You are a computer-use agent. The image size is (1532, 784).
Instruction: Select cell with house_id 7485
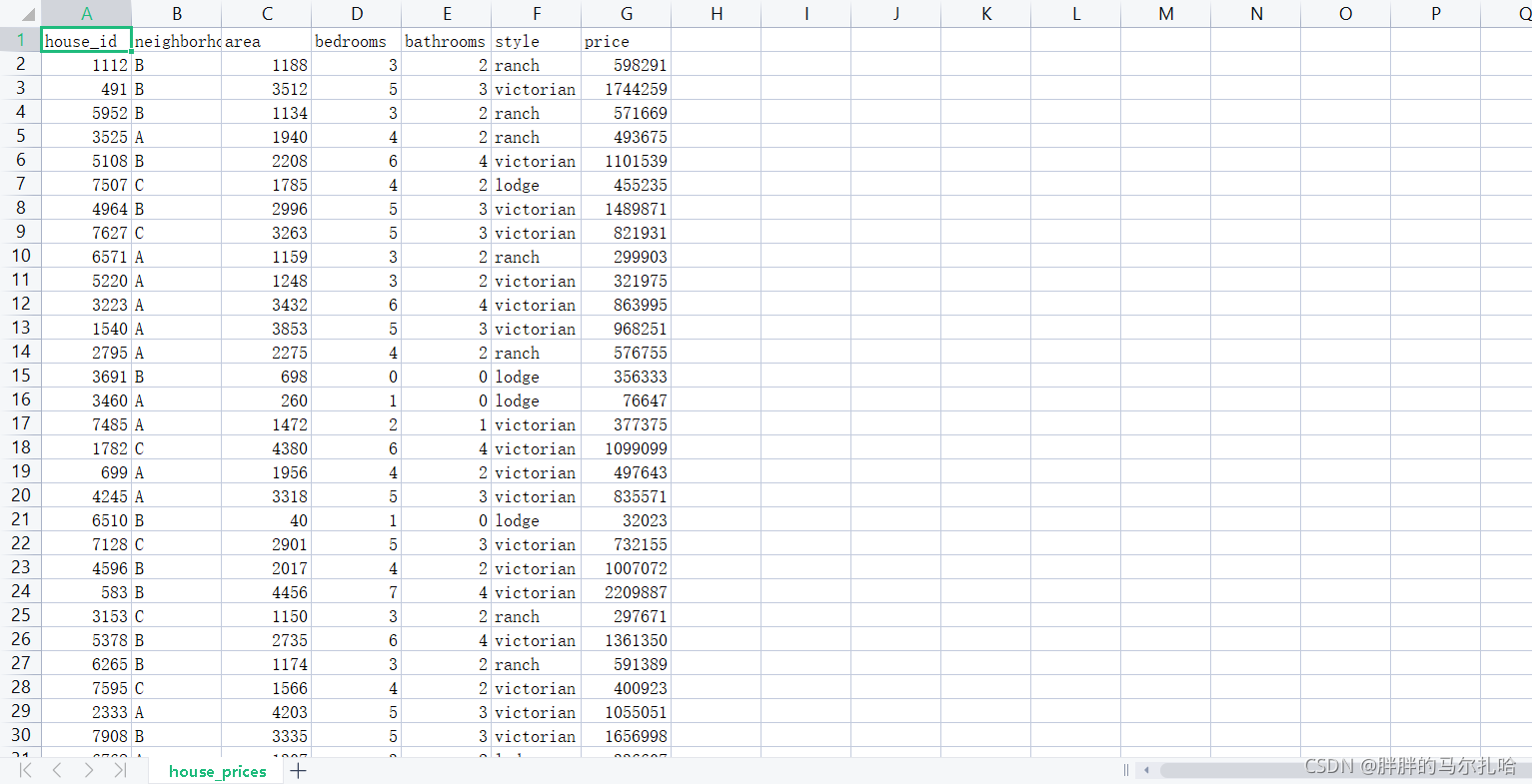point(87,424)
